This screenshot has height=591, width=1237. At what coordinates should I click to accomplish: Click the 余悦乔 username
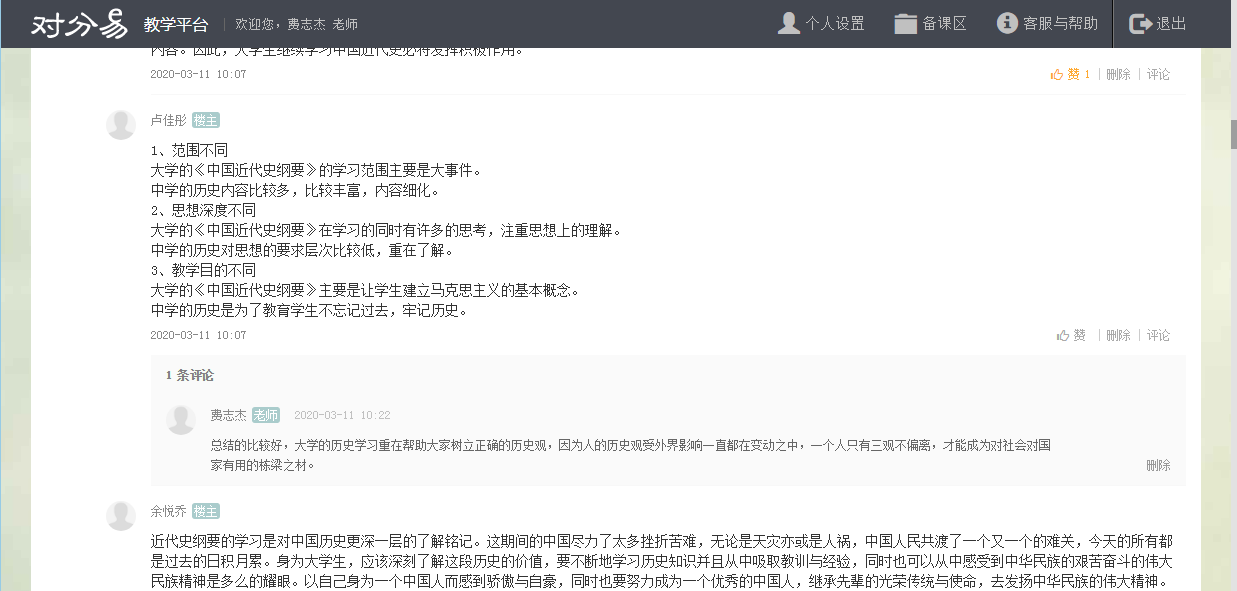(168, 511)
